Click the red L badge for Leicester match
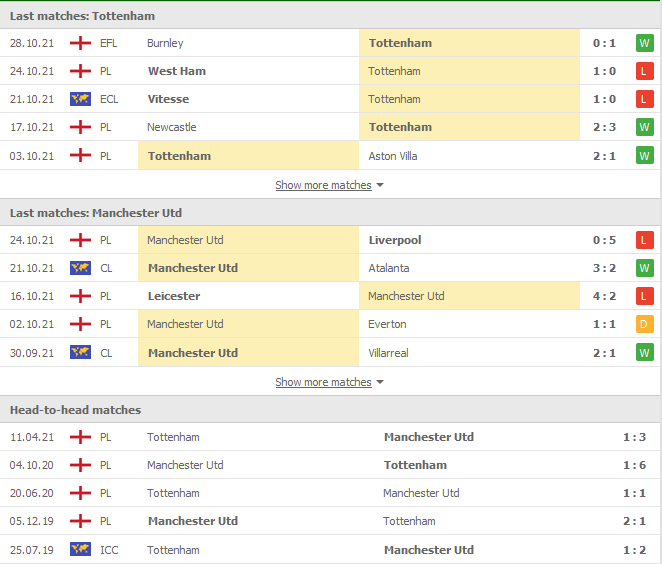 644,296
